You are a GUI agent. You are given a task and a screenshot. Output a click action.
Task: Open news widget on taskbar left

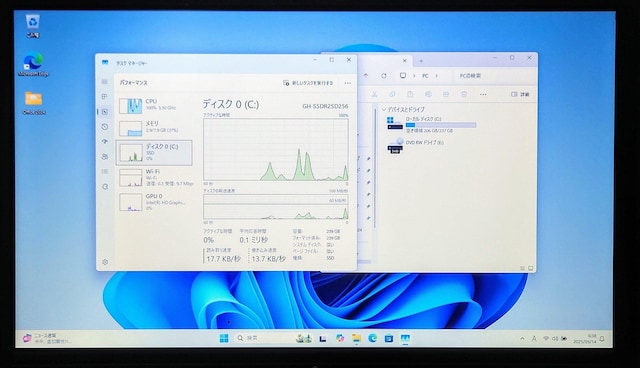48,338
